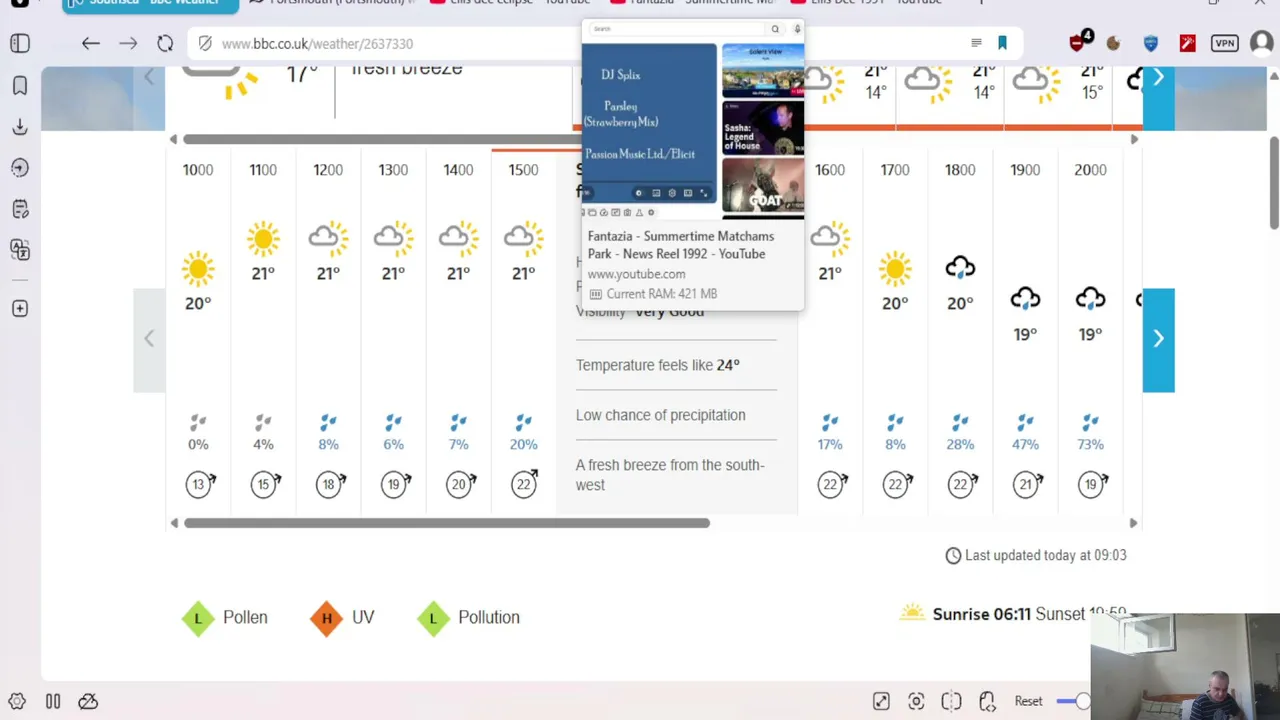Screen dimensions: 1280x720
Task: Open browser settings gear in status bar
Action: [17, 701]
